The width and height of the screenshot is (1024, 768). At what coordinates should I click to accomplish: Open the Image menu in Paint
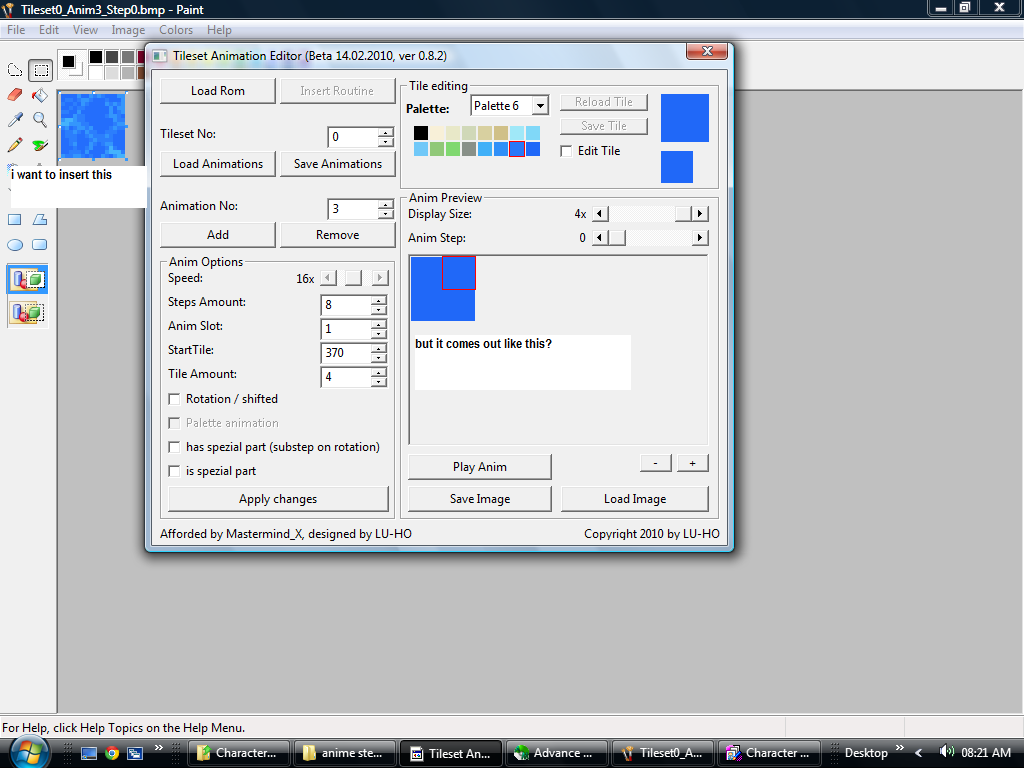(128, 30)
